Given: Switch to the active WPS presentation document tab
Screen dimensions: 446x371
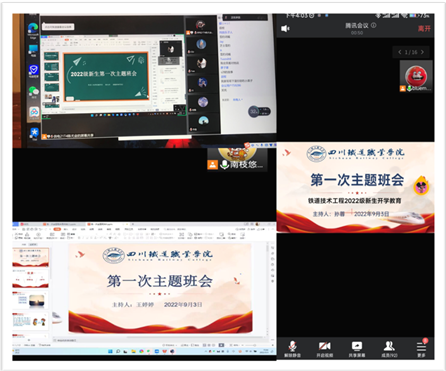Looking at the screenshot, I should point(100,224).
